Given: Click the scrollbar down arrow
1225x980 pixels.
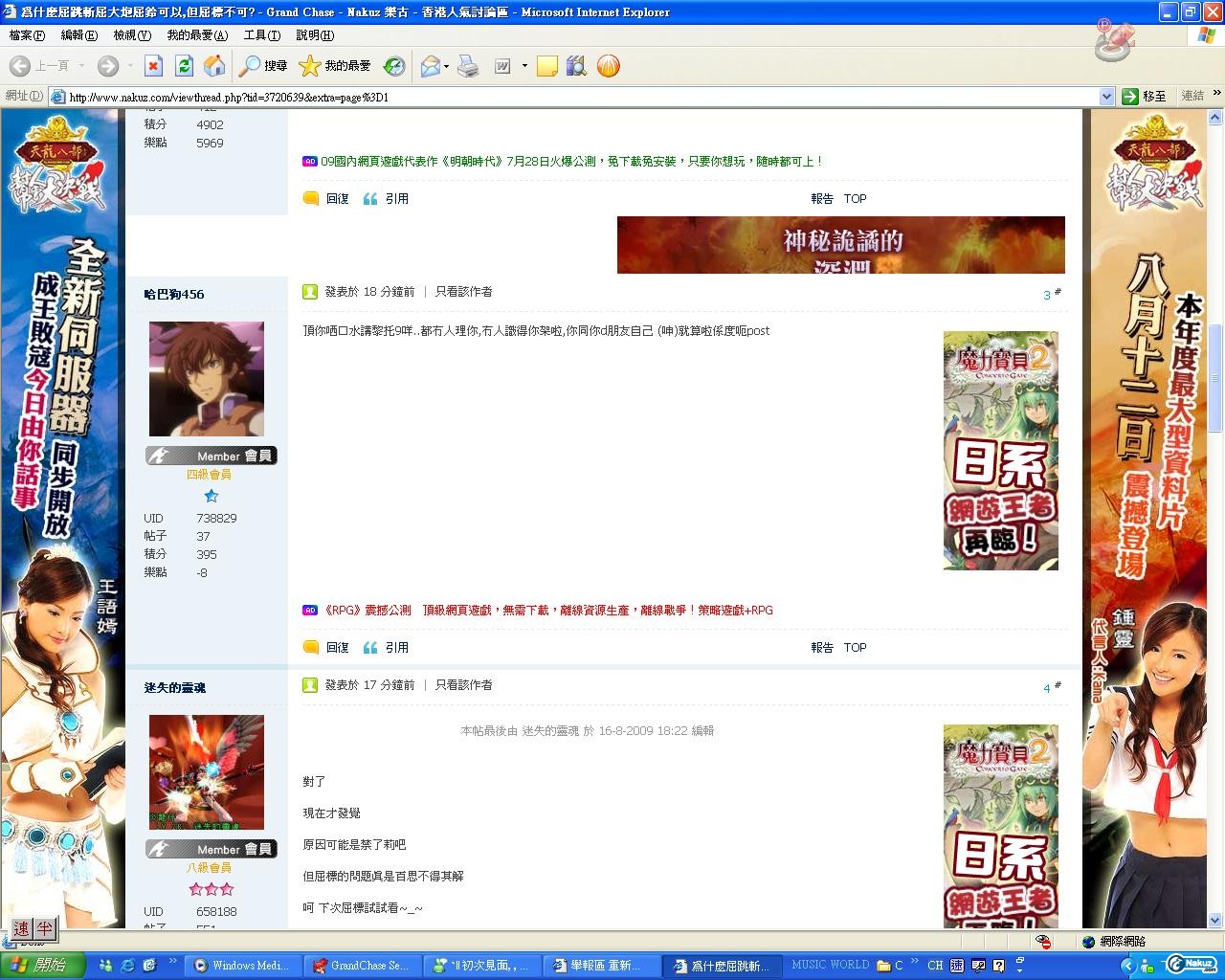Looking at the screenshot, I should [1216, 920].
